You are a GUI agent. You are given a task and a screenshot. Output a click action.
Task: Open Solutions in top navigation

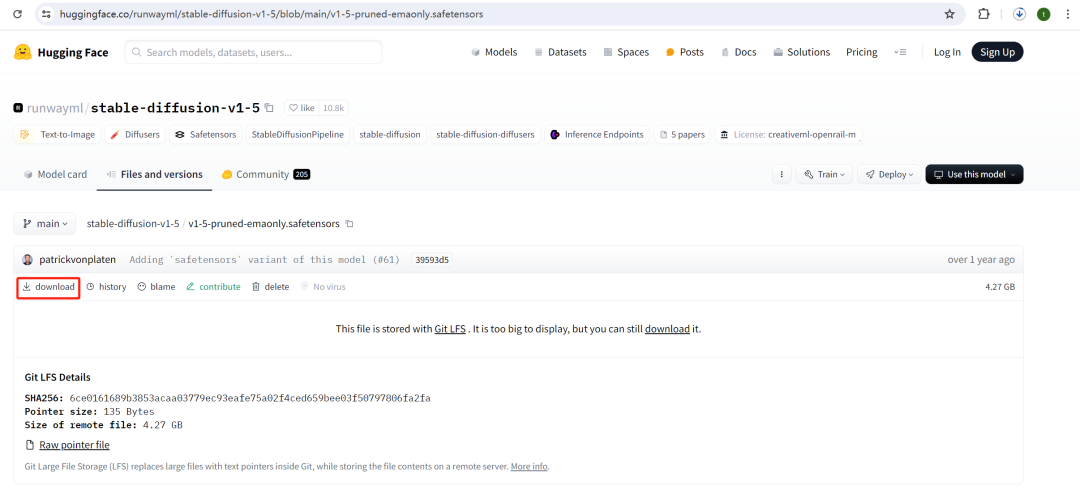pos(802,52)
